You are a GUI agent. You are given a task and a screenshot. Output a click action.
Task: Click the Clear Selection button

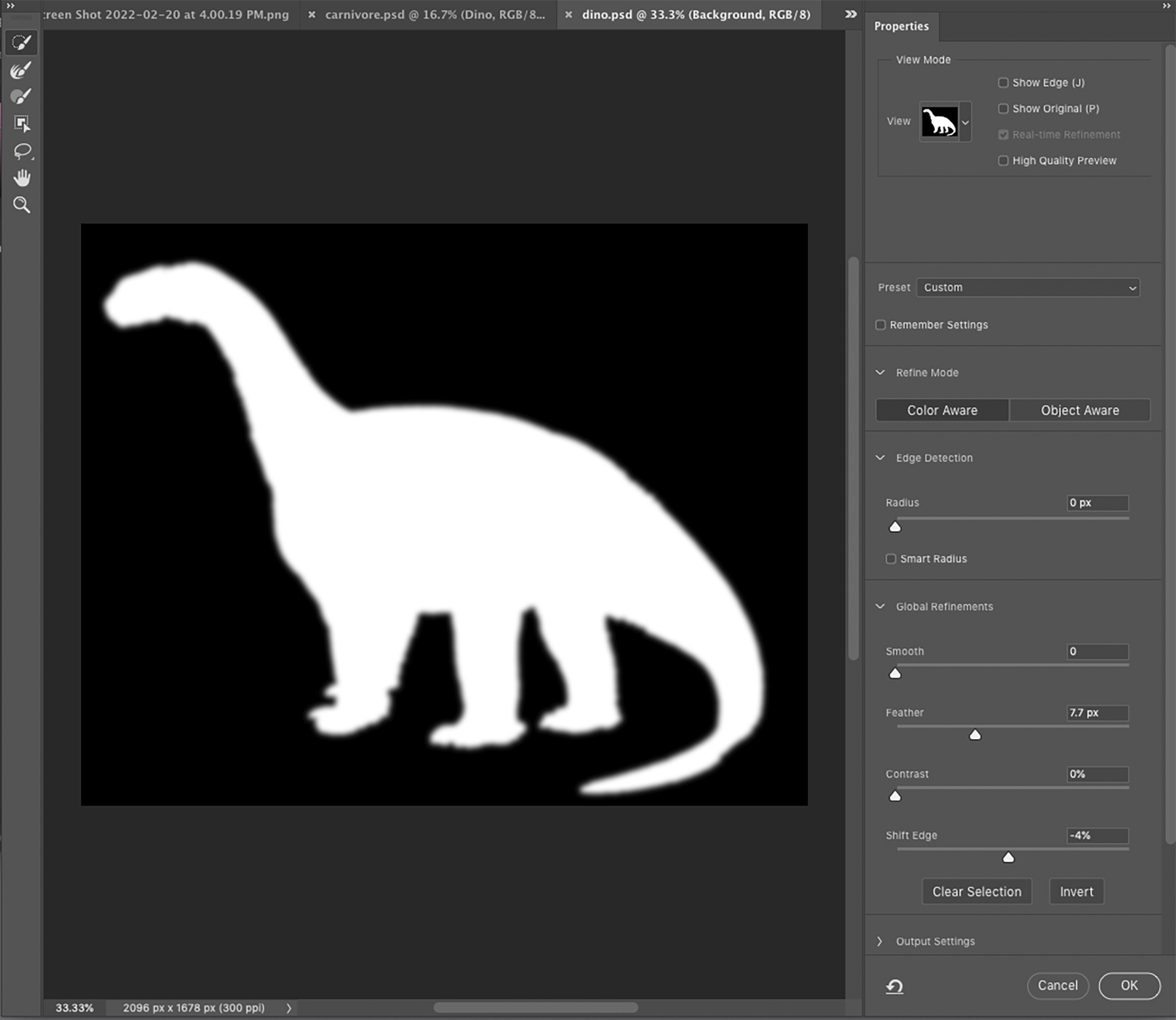pyautogui.click(x=976, y=892)
